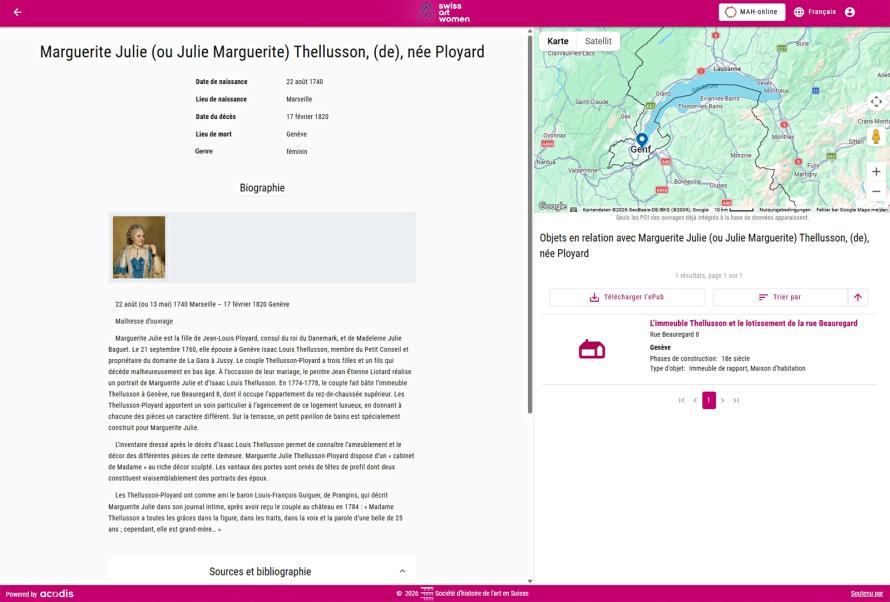The image size is (890, 602).
Task: Go back using the header arrow
Action: click(x=18, y=12)
